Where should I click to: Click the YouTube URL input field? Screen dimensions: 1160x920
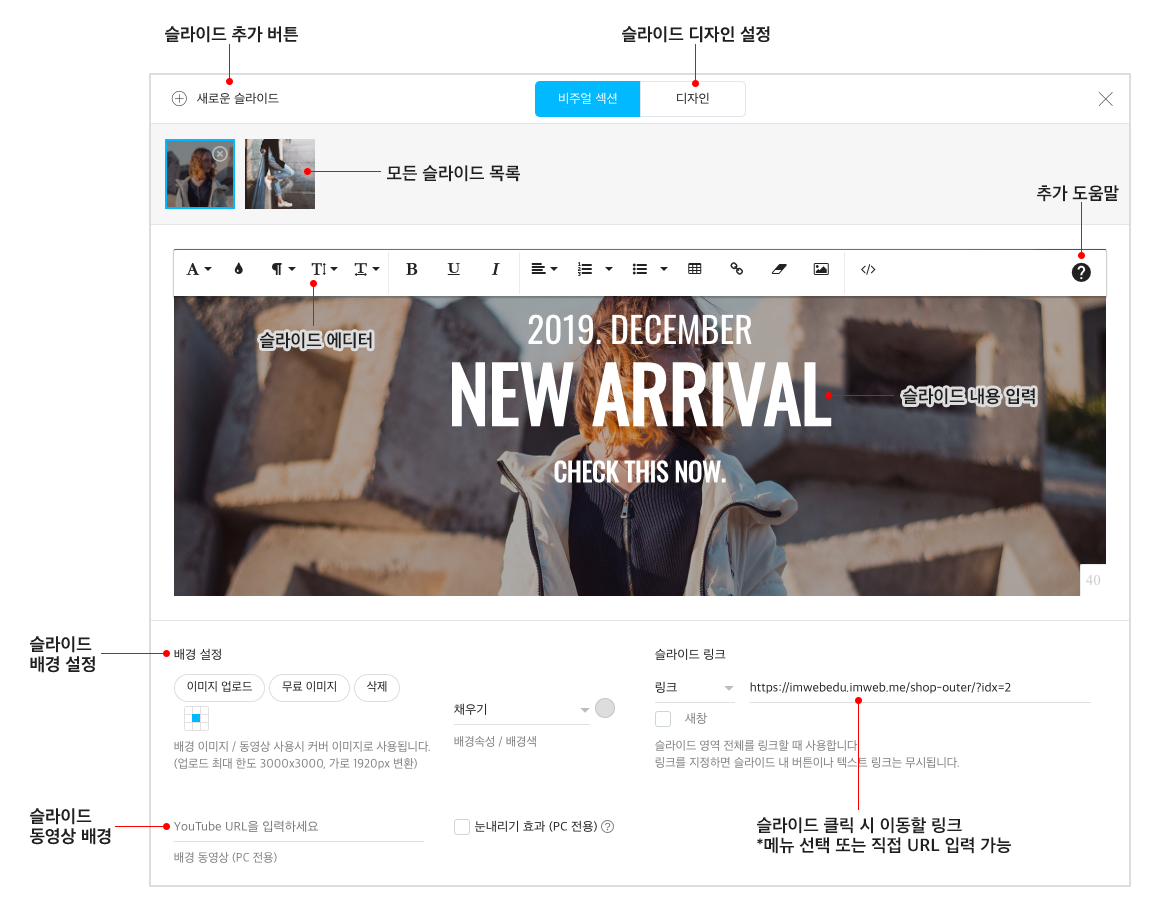(x=299, y=827)
